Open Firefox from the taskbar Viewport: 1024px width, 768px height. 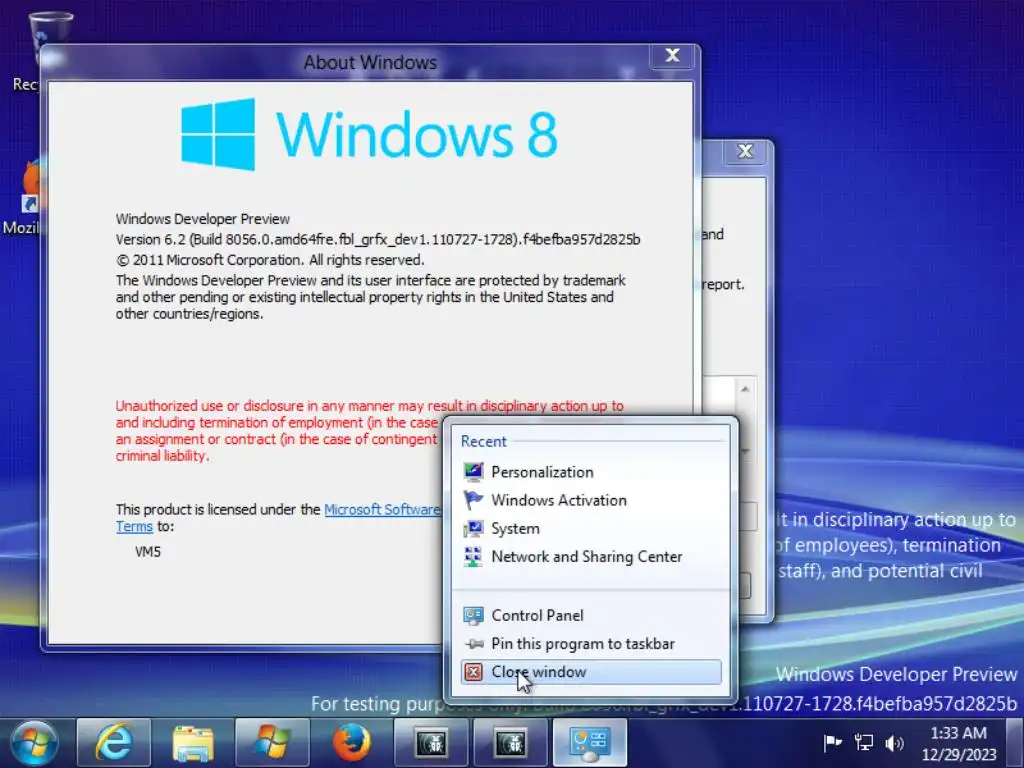pos(351,743)
